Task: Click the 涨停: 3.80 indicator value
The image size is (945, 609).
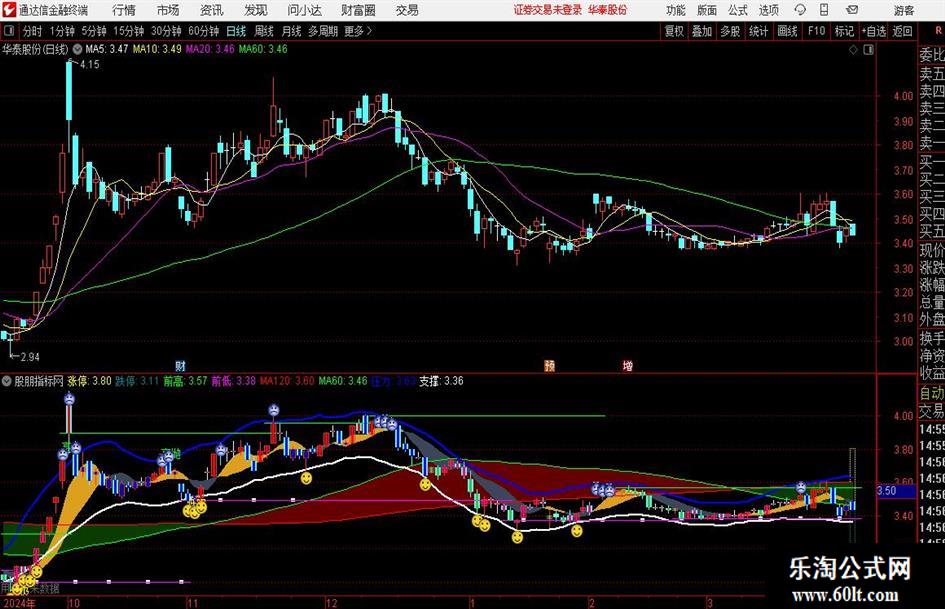Action: pyautogui.click(x=89, y=381)
